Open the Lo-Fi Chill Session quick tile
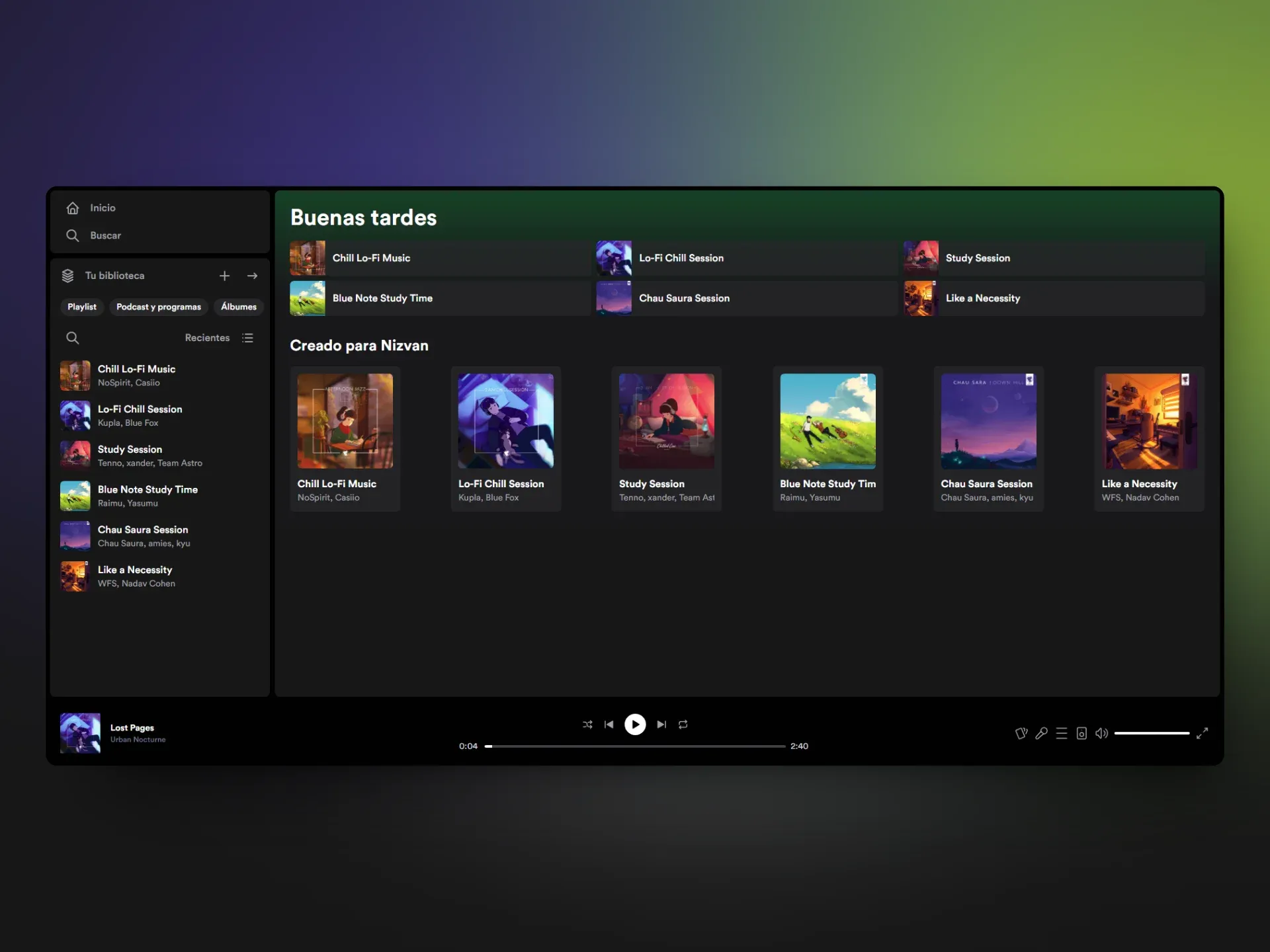Viewport: 1270px width, 952px height. pos(747,258)
